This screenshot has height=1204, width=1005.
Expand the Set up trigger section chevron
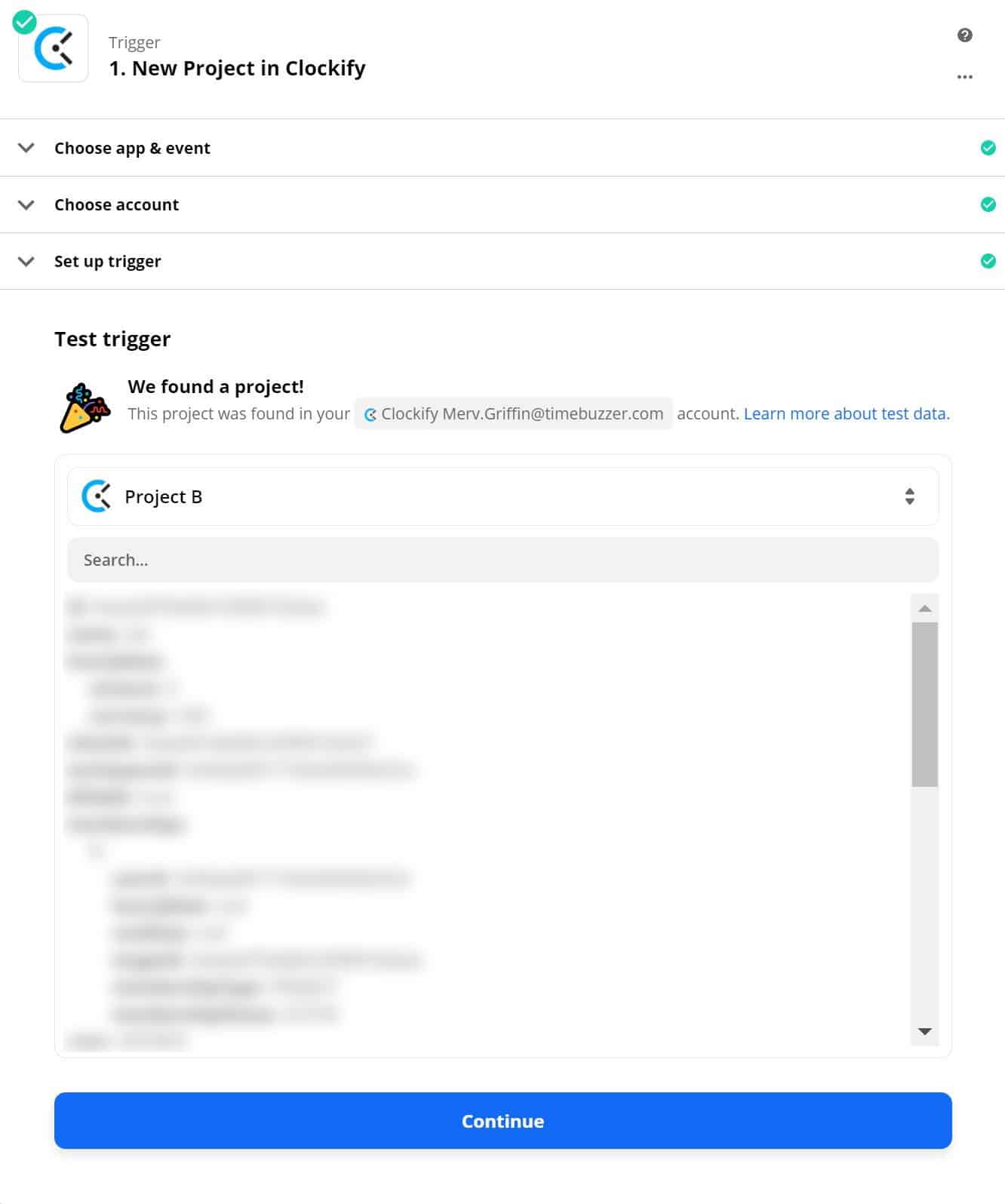(x=26, y=261)
